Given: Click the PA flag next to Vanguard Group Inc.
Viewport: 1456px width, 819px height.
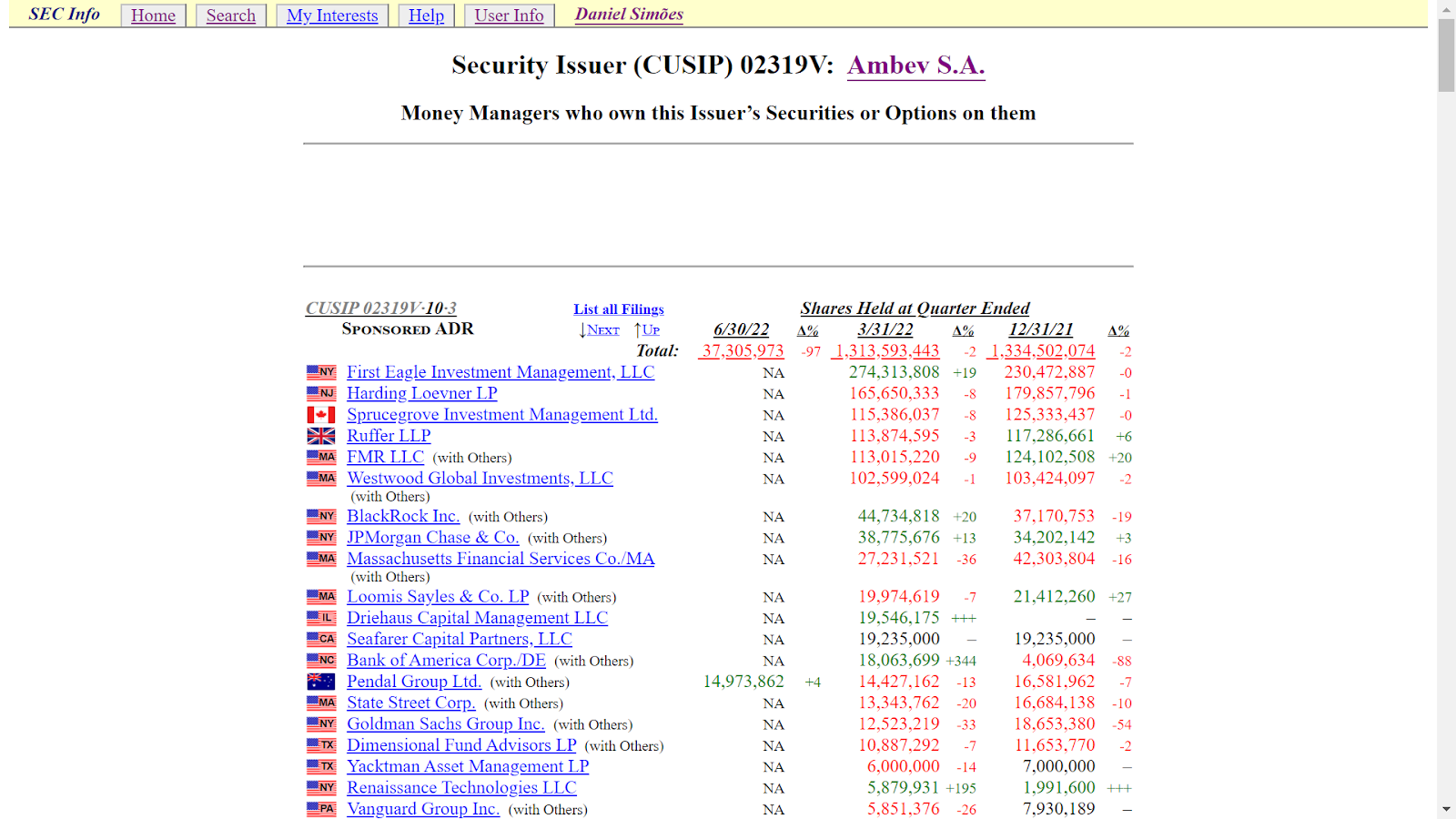Looking at the screenshot, I should (321, 809).
